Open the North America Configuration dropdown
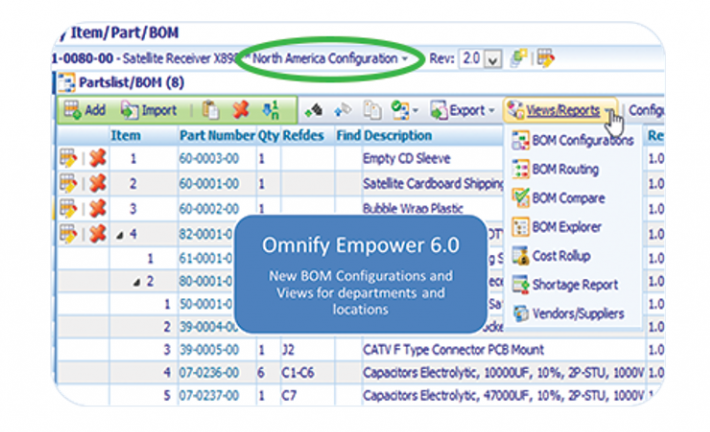Viewport: 710px width, 432px height. [x=331, y=59]
